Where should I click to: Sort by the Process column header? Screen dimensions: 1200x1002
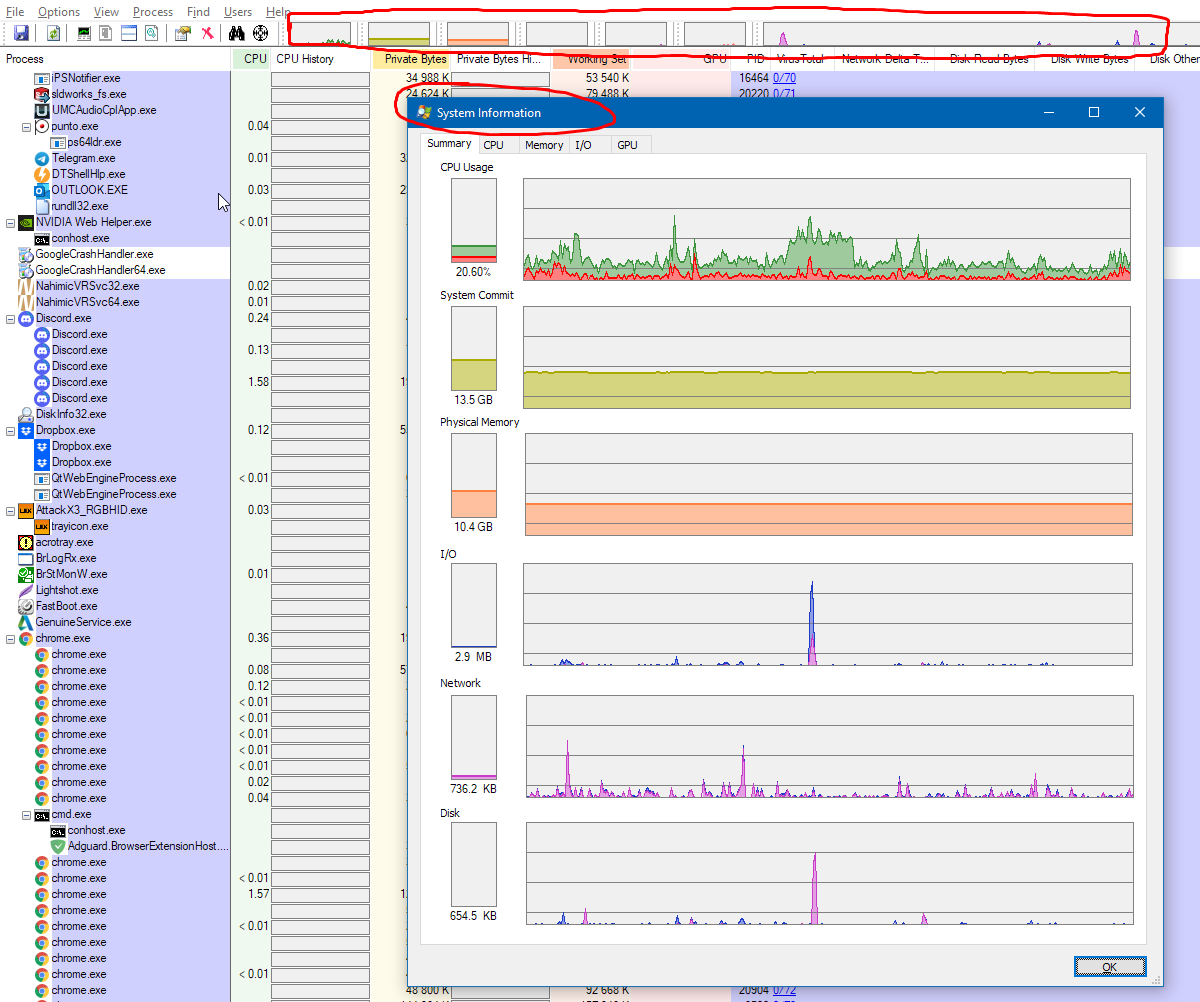coord(115,59)
